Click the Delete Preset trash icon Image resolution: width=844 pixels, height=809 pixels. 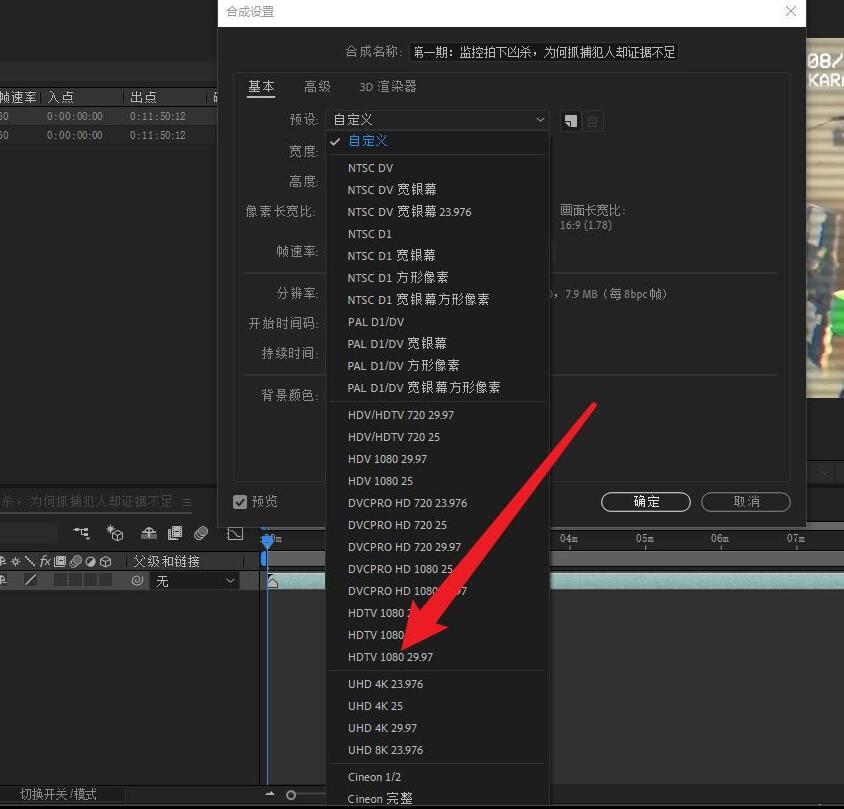point(592,120)
